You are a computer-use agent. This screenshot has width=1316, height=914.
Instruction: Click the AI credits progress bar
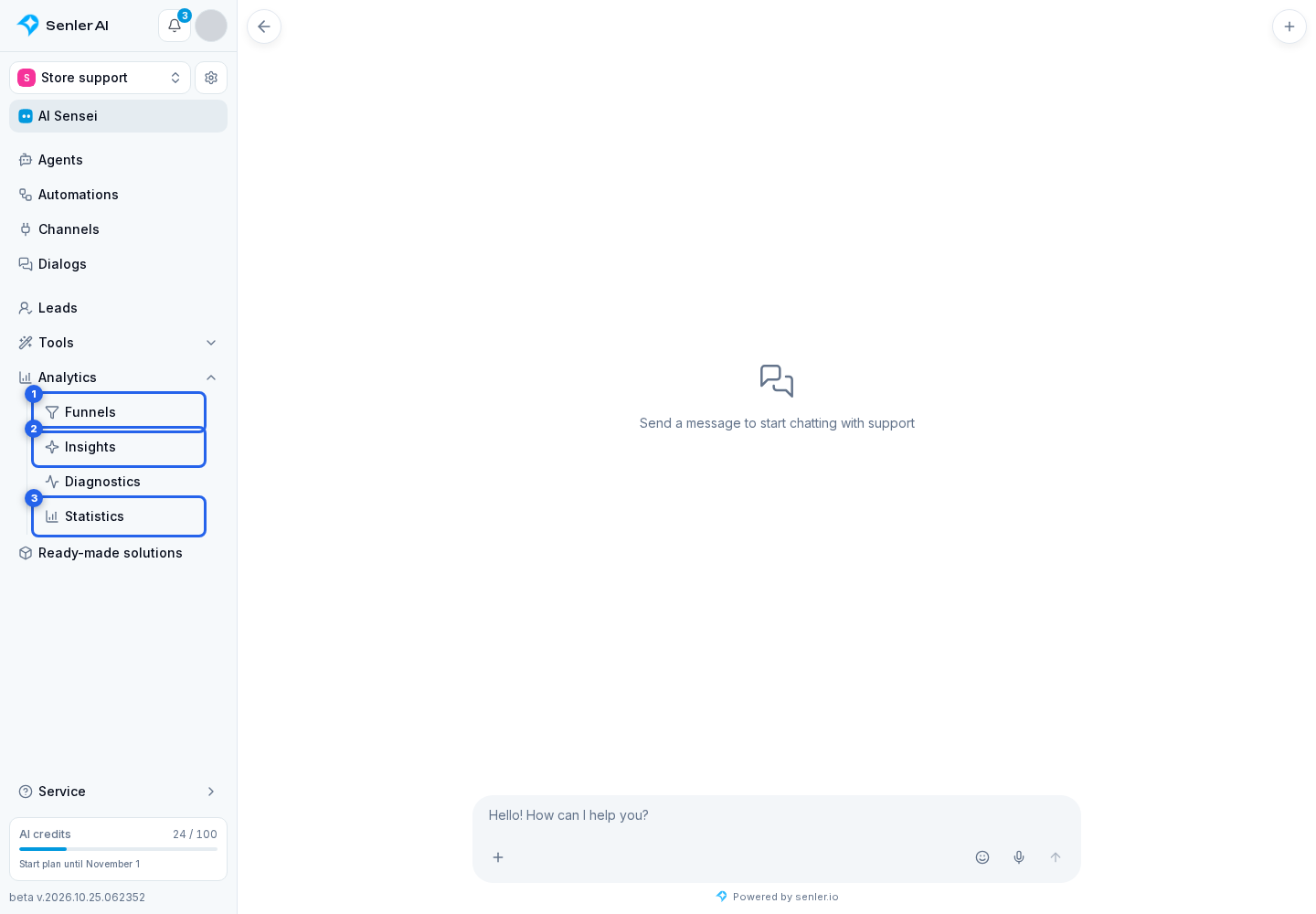(x=118, y=849)
